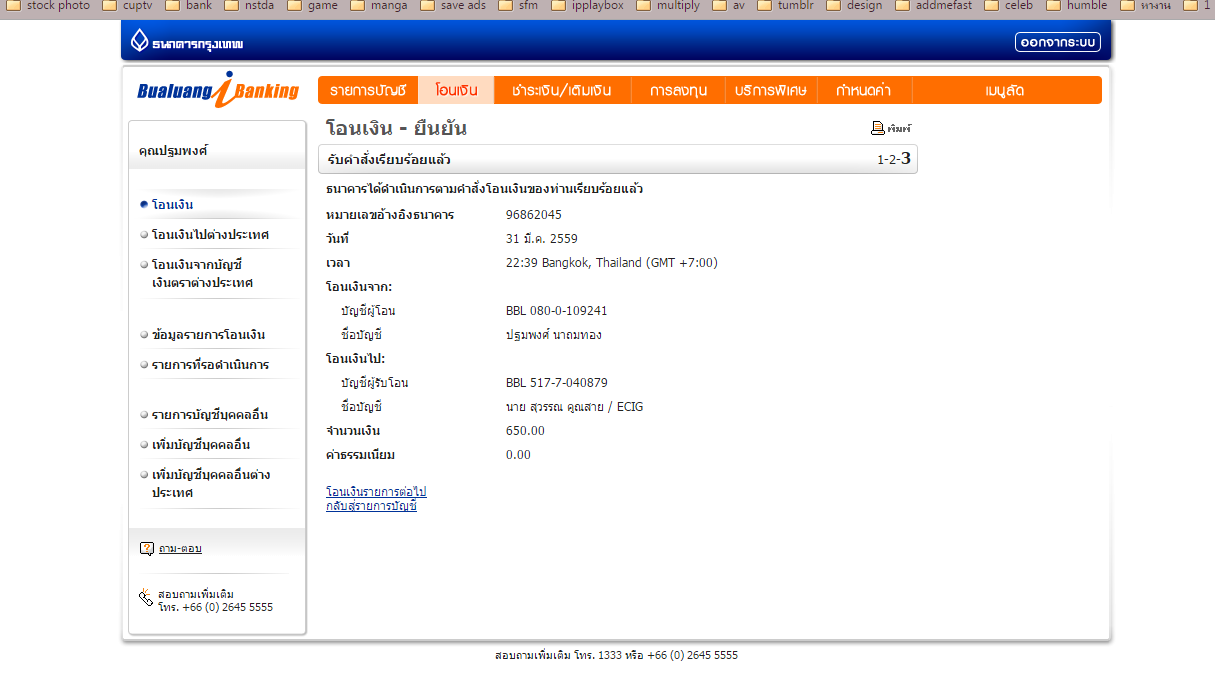Click the โอนเงินรายการต่อไป link

coord(376,492)
